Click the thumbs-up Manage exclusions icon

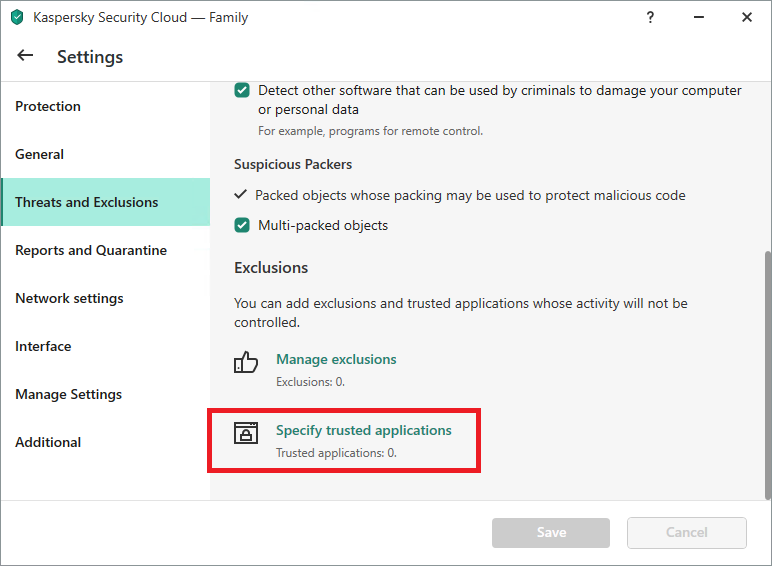245,361
